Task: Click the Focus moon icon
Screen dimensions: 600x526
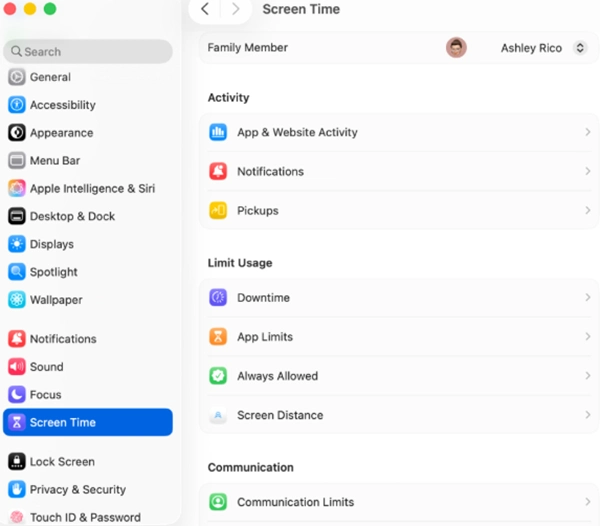Action: (16, 394)
